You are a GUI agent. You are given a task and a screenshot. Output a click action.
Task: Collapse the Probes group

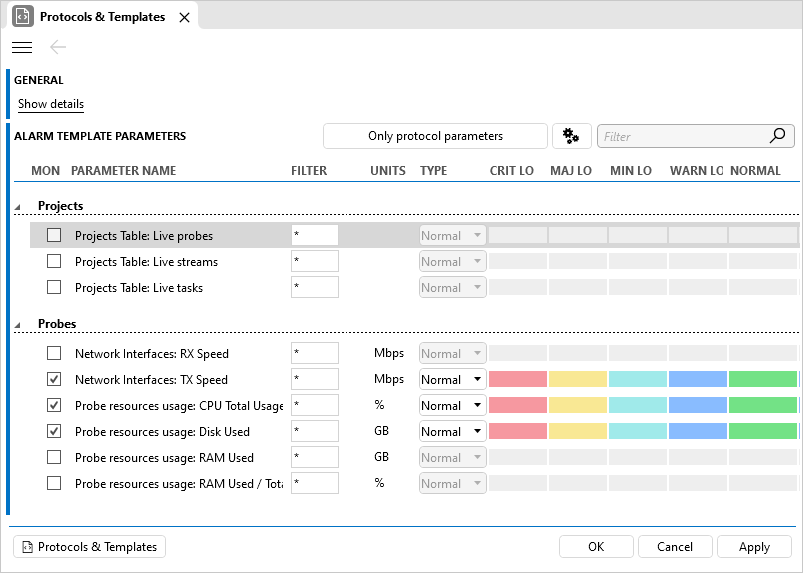pos(18,325)
